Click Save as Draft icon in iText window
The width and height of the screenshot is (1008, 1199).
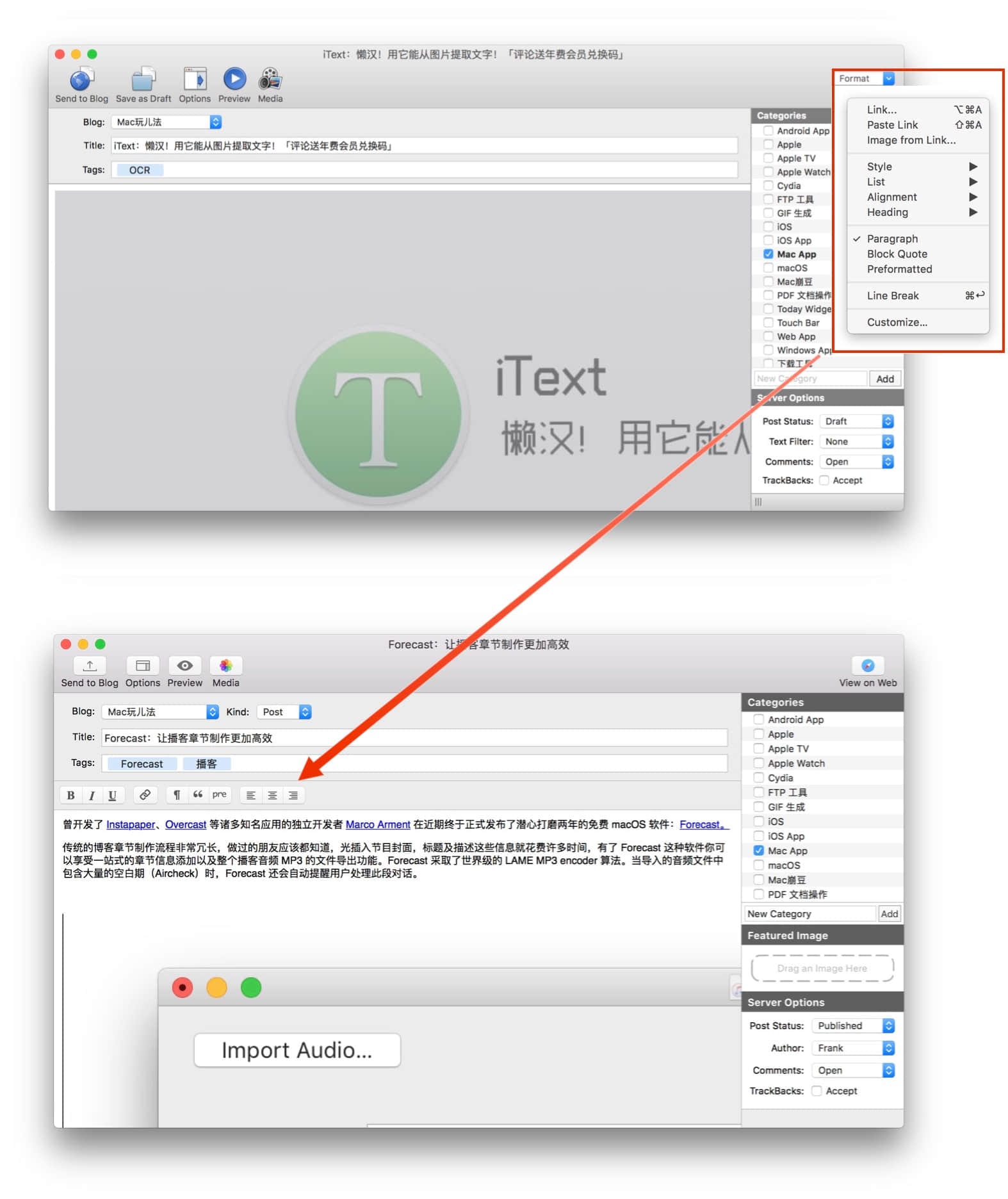click(x=143, y=79)
